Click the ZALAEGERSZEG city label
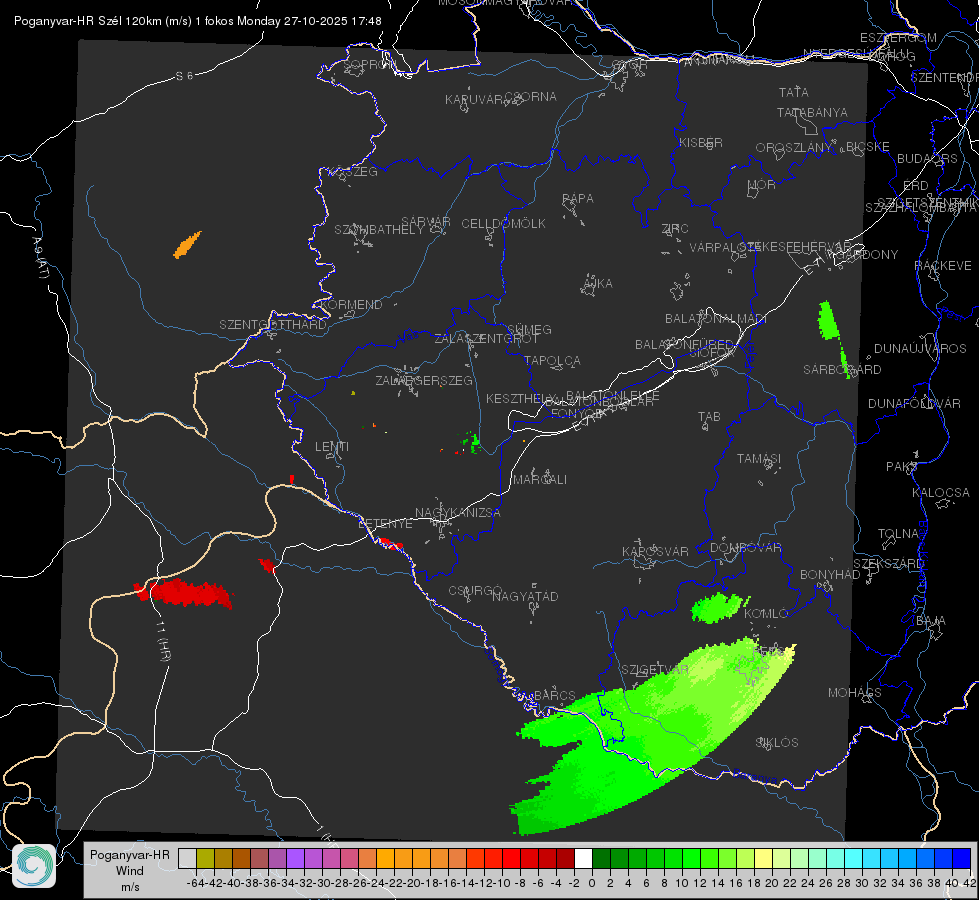Image resolution: width=979 pixels, height=900 pixels. [x=424, y=380]
